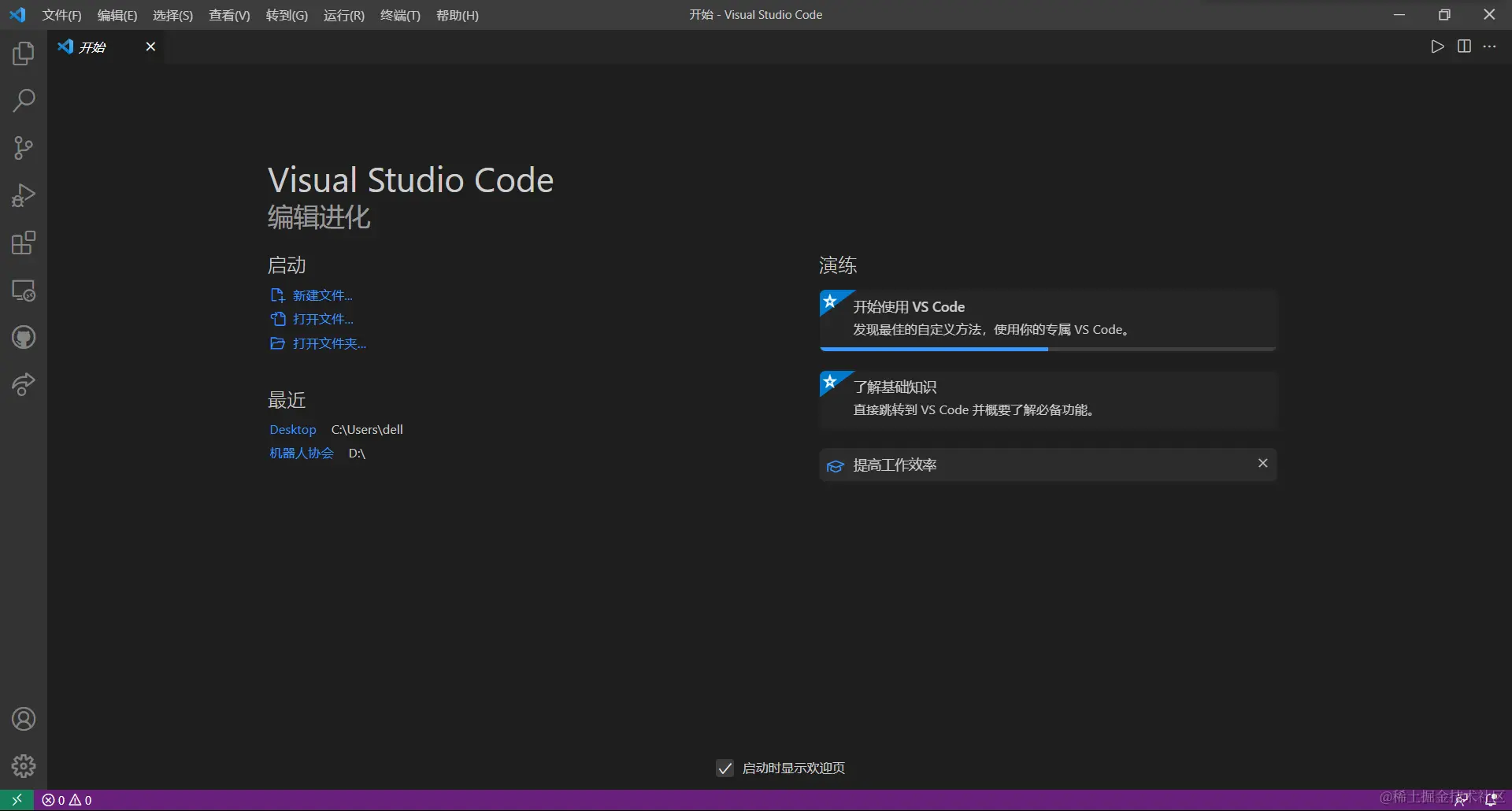
Task: Click the 开始使用 VS Code progress bar
Action: (x=1047, y=349)
